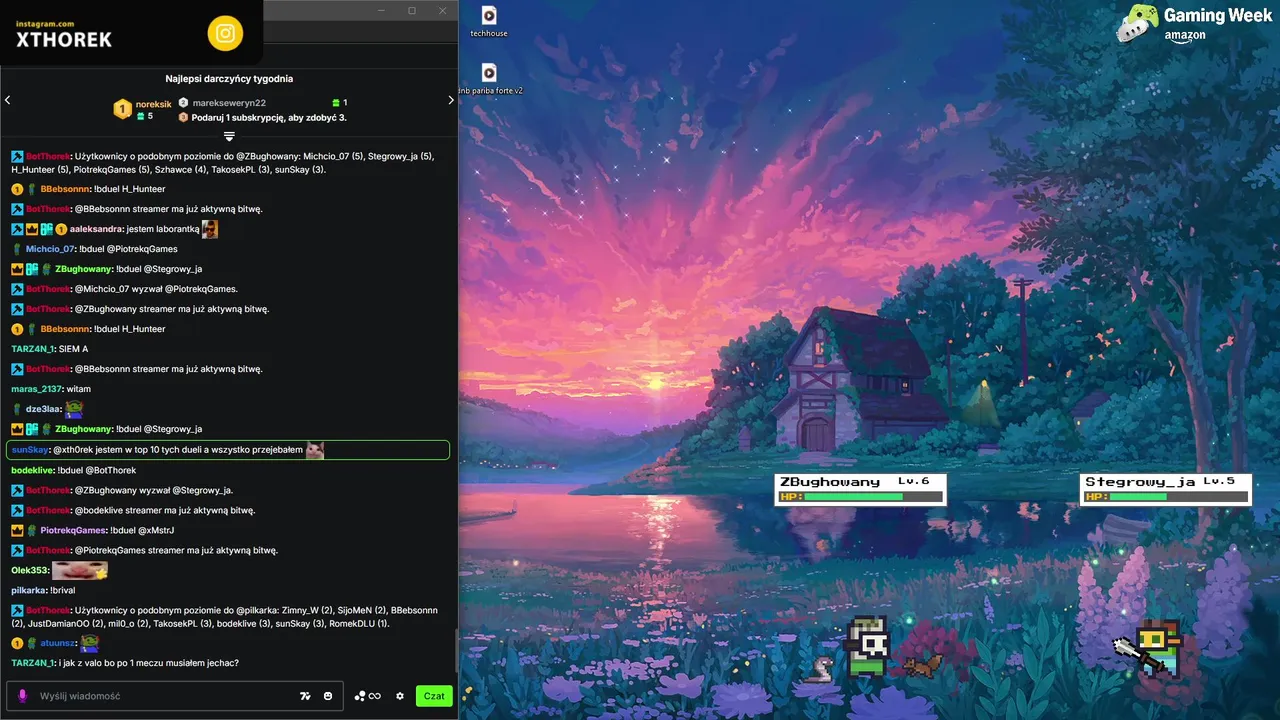Screen dimensions: 1280x720
Task: Send message with the green Czat button
Action: [434, 696]
